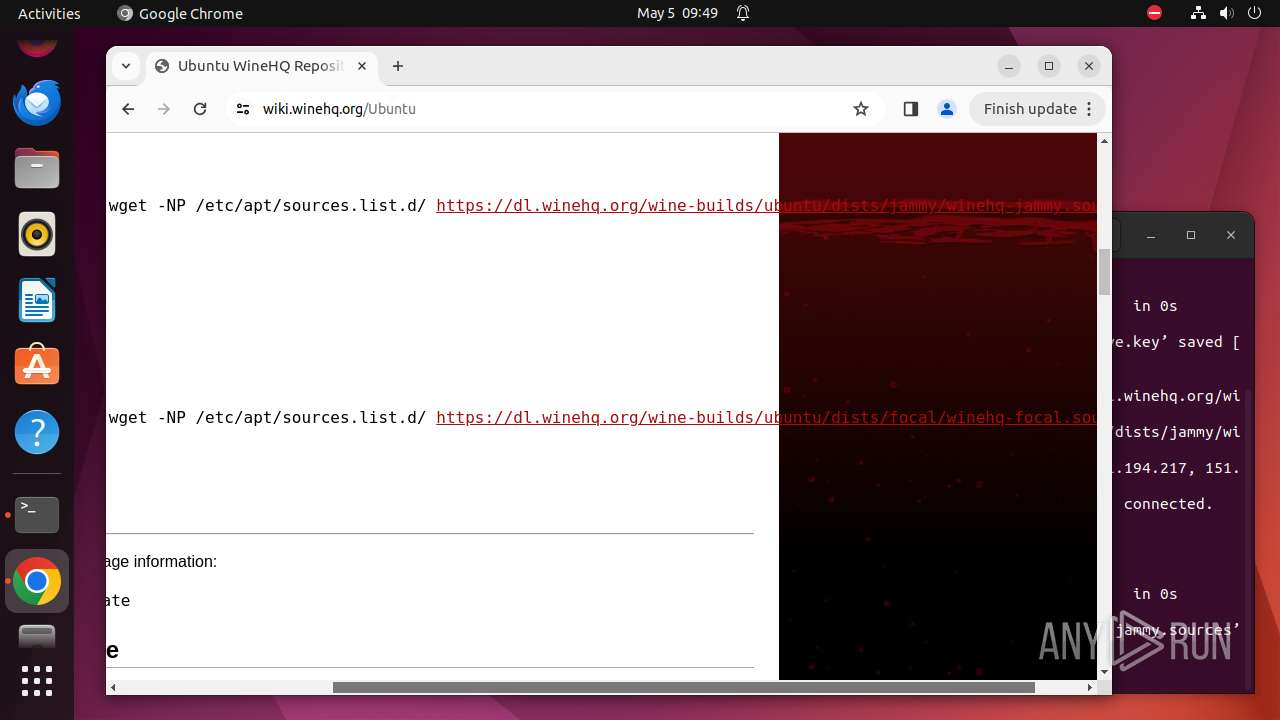Open Chrome side panel
Screen dimensions: 1280x720
910,109
